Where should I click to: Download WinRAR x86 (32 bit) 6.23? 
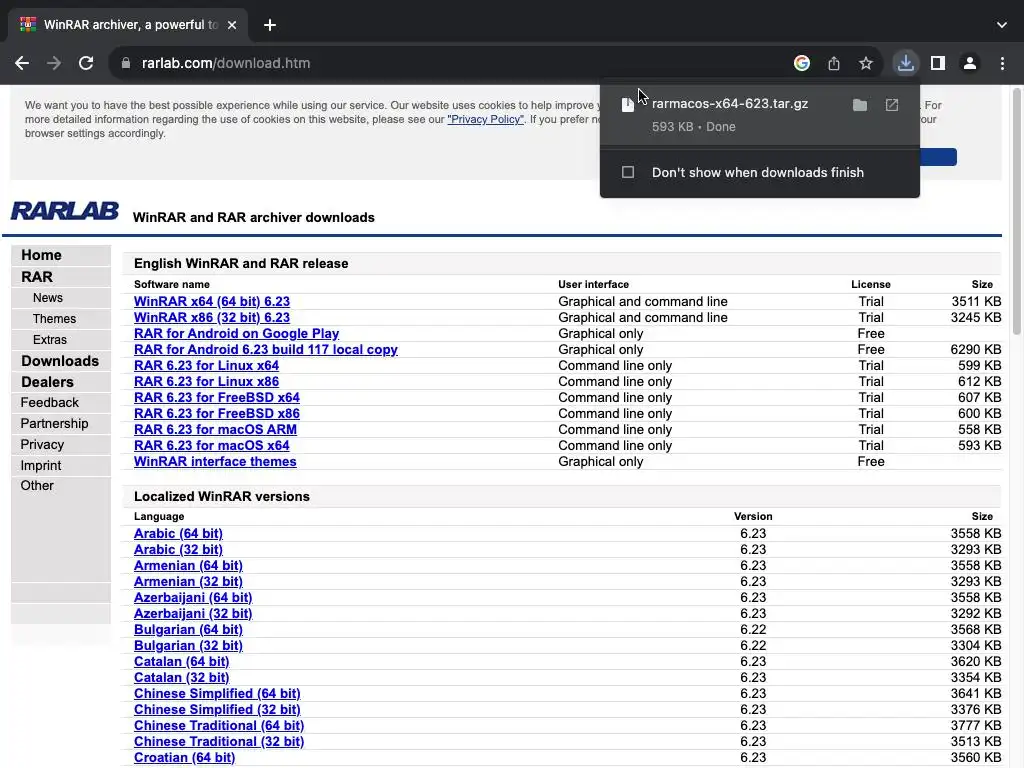(212, 317)
